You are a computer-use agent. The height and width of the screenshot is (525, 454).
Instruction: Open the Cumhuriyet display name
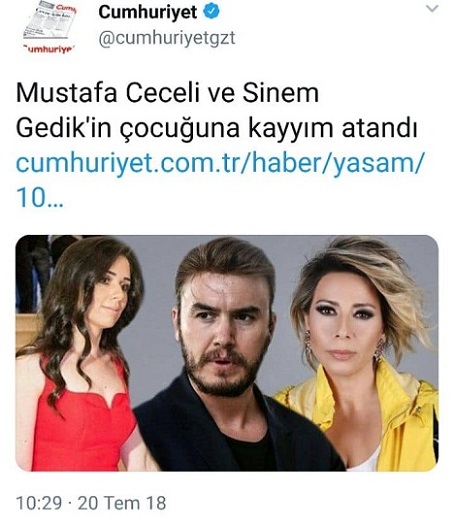147,12
